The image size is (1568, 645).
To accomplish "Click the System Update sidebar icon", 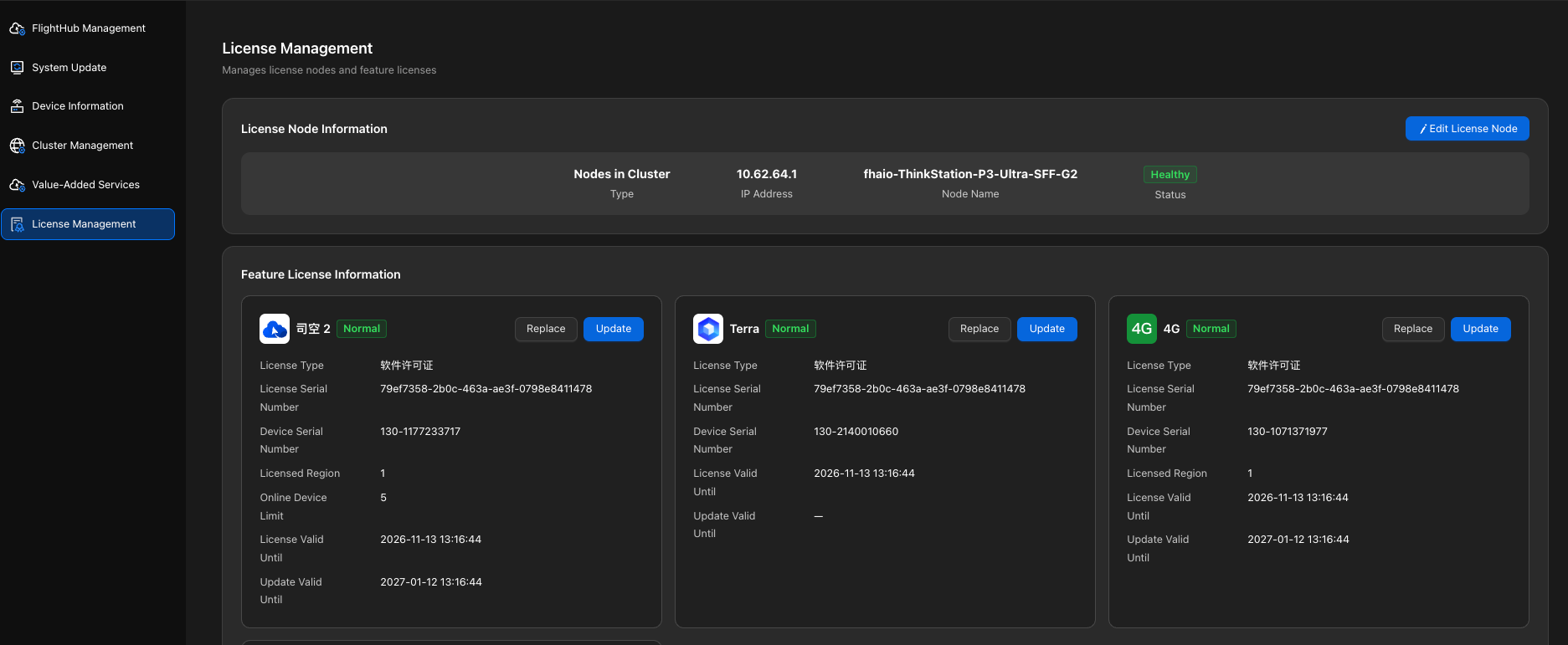I will pyautogui.click(x=17, y=68).
